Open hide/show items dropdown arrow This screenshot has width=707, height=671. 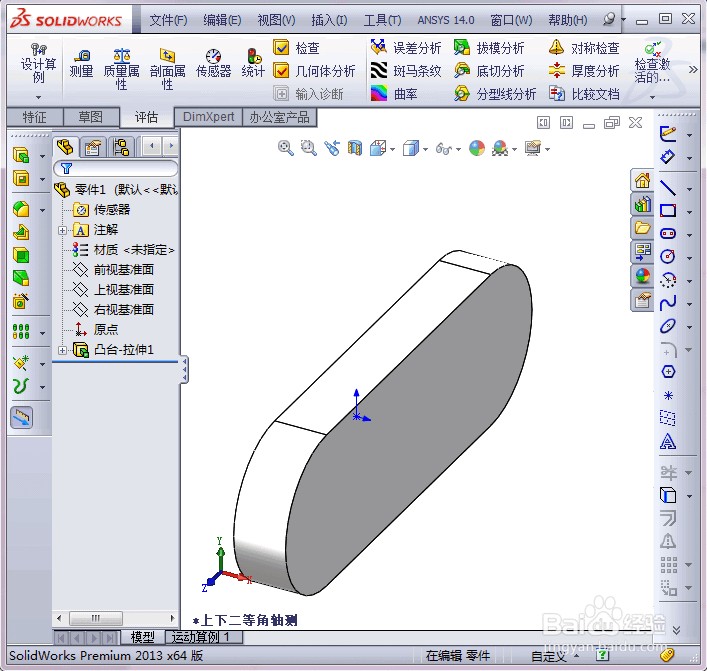click(459, 149)
